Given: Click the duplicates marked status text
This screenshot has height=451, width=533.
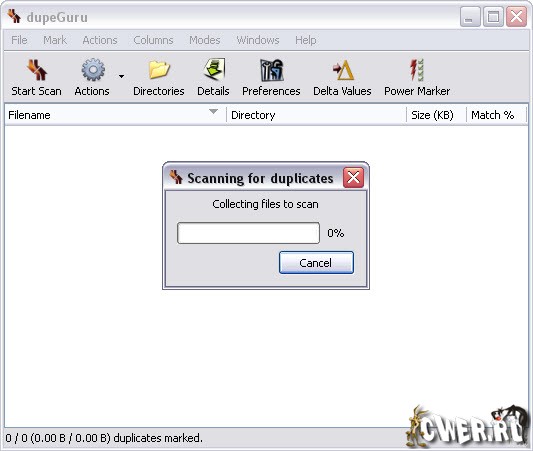Looking at the screenshot, I should pos(104,438).
